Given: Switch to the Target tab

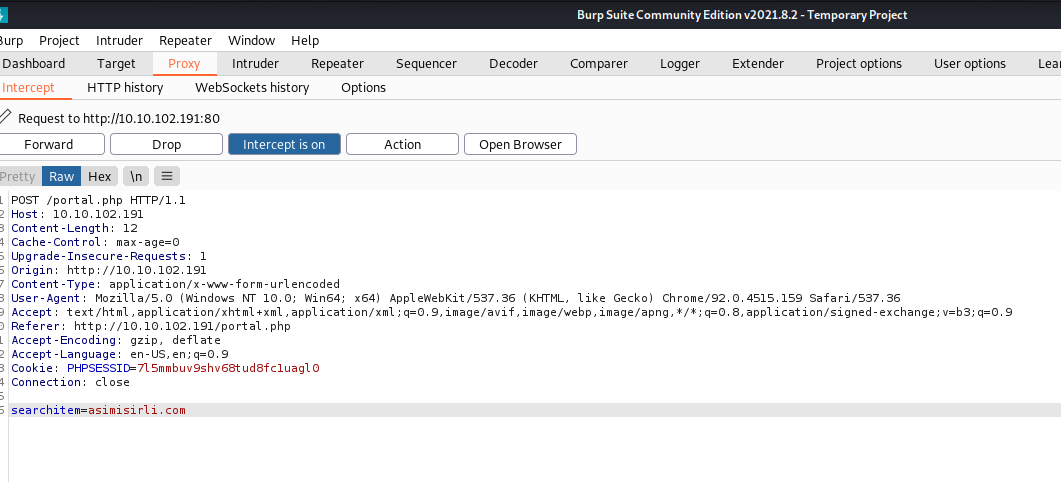Looking at the screenshot, I should point(116,64).
